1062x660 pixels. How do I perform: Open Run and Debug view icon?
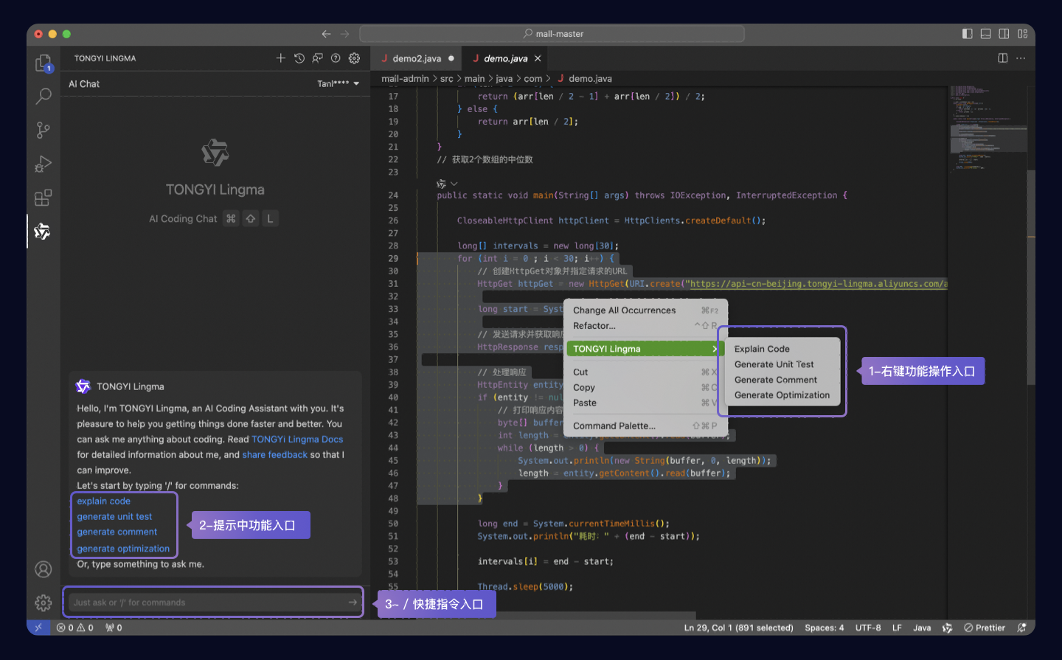click(43, 164)
